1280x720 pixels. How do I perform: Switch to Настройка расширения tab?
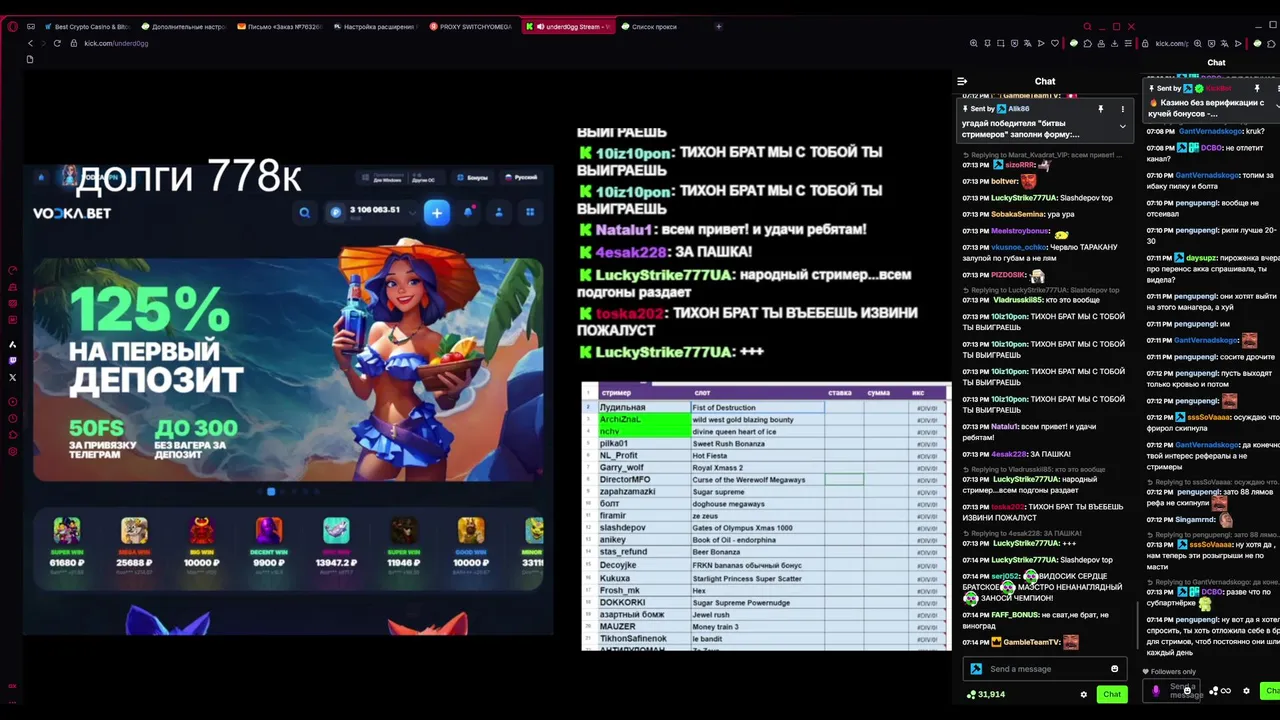tap(375, 27)
